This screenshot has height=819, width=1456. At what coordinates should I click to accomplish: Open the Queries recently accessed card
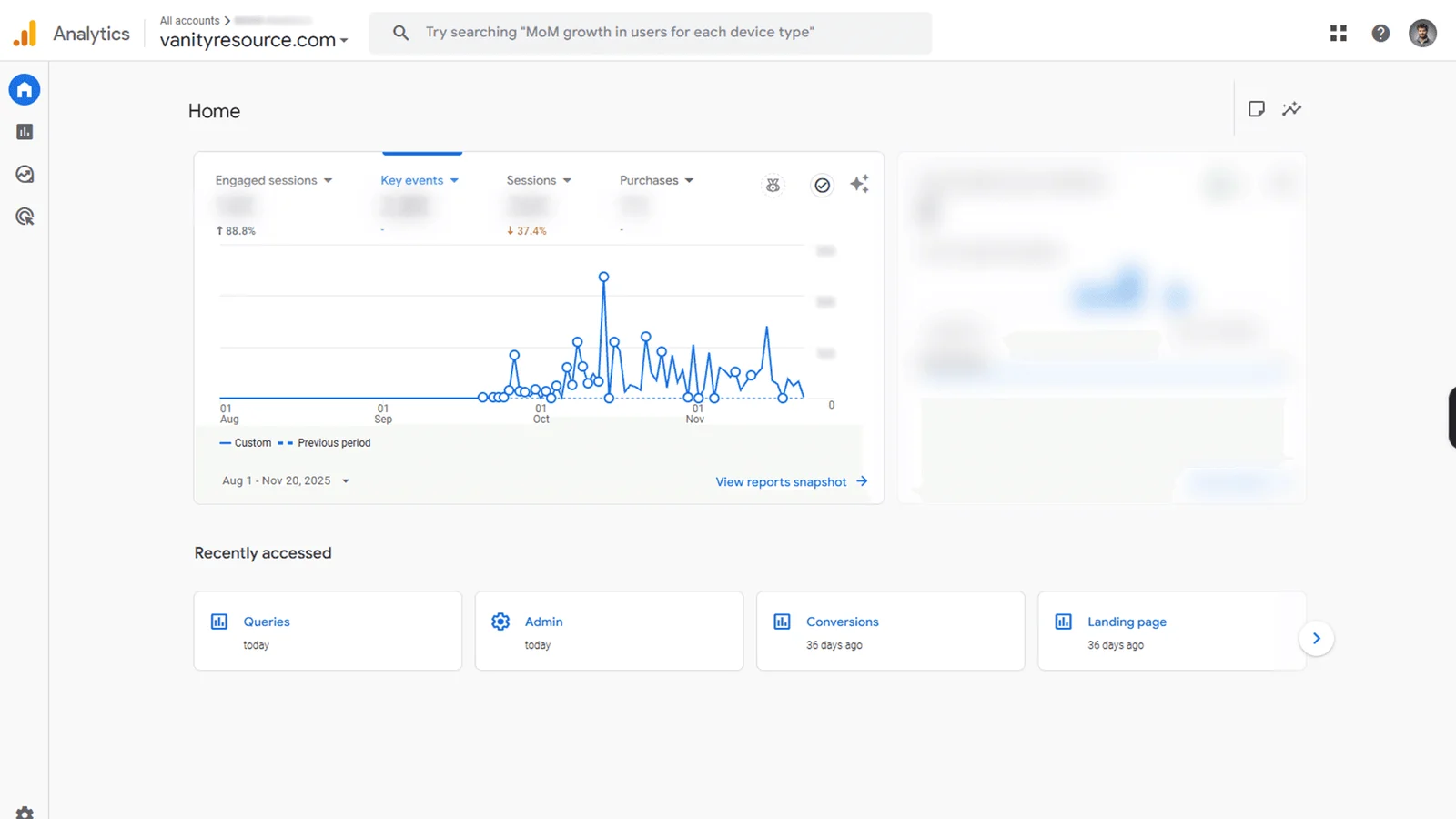click(x=328, y=631)
